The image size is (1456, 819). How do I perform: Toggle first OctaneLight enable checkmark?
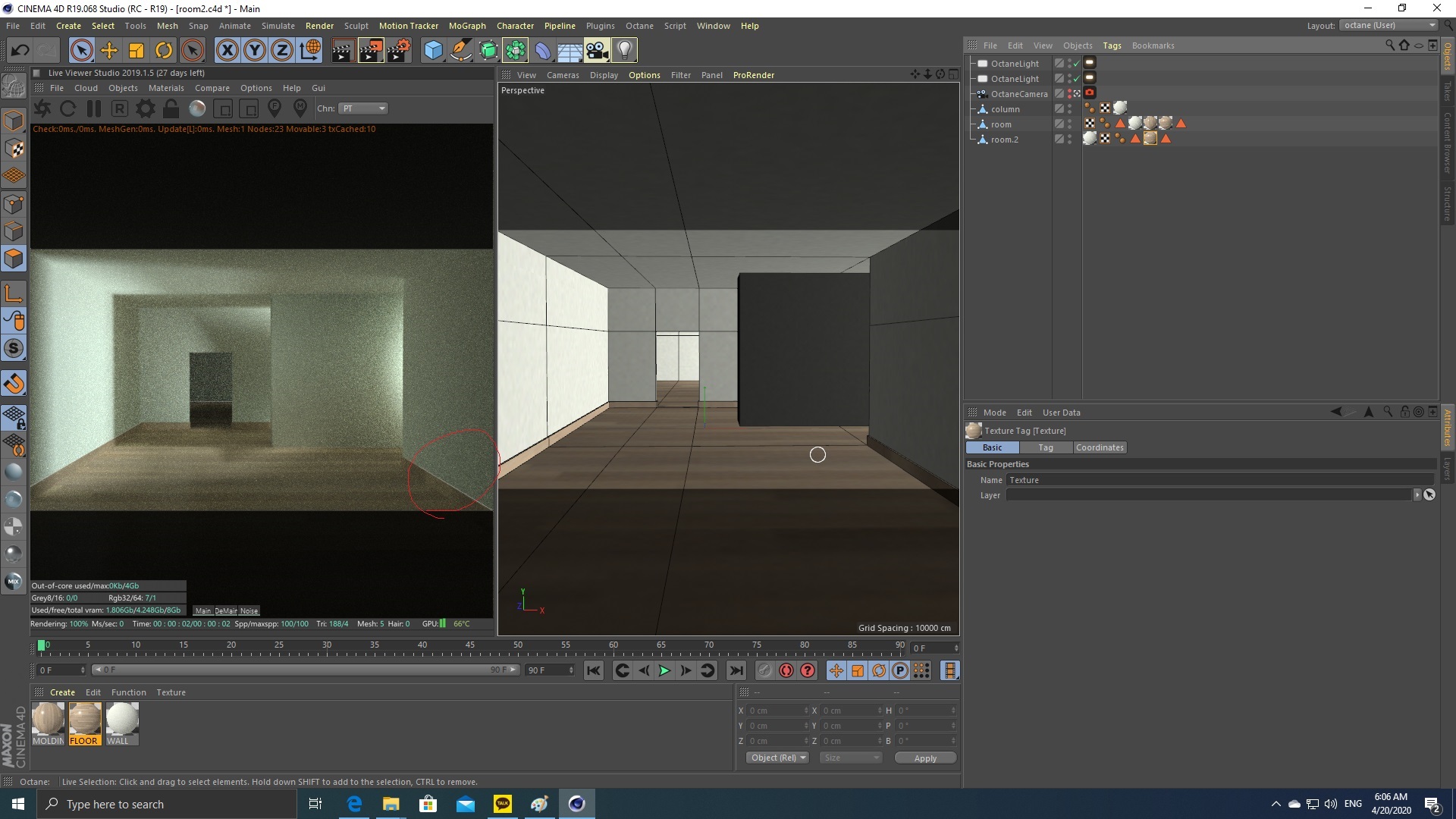(x=1076, y=64)
